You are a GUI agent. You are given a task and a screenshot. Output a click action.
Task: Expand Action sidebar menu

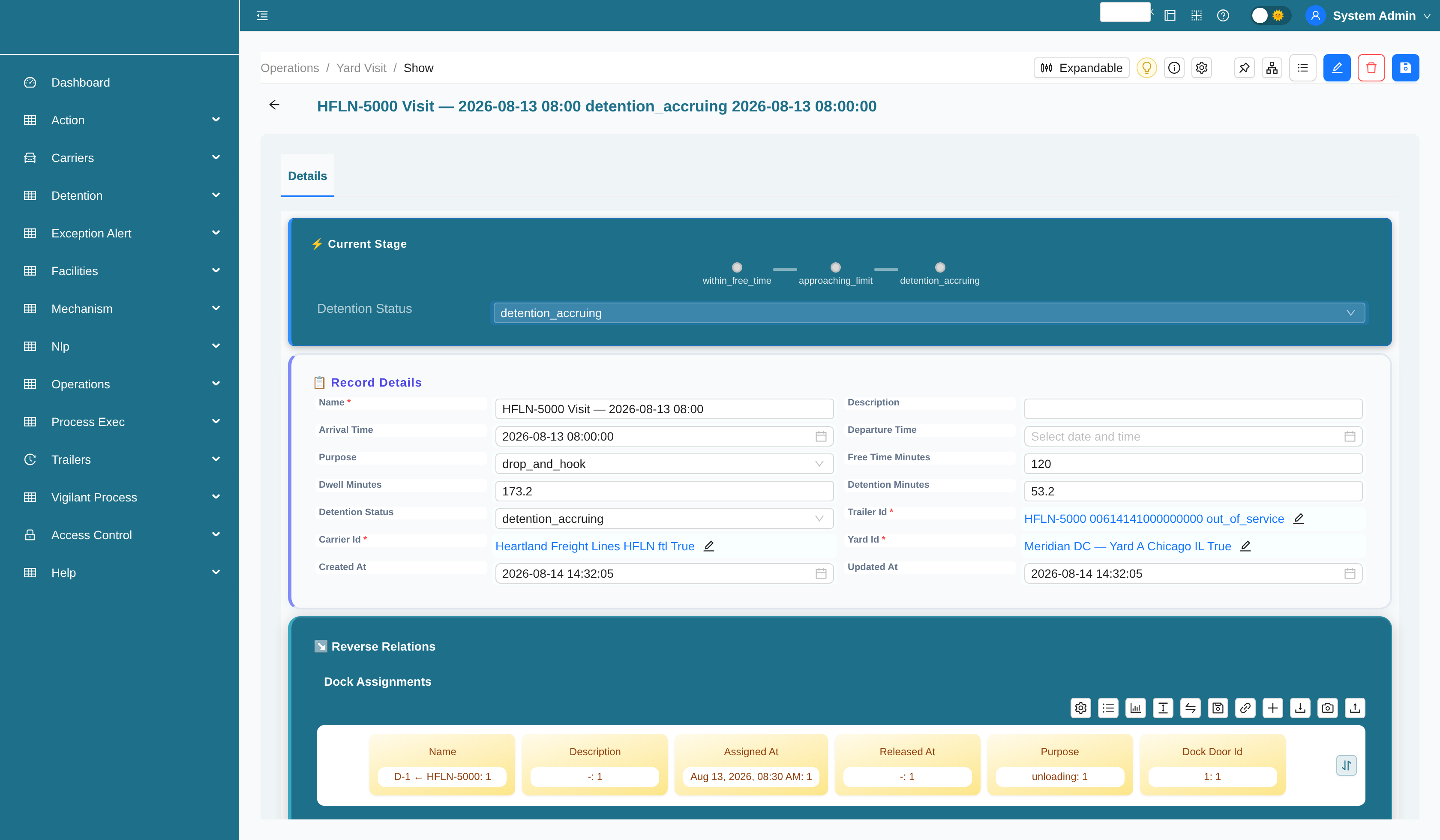120,120
